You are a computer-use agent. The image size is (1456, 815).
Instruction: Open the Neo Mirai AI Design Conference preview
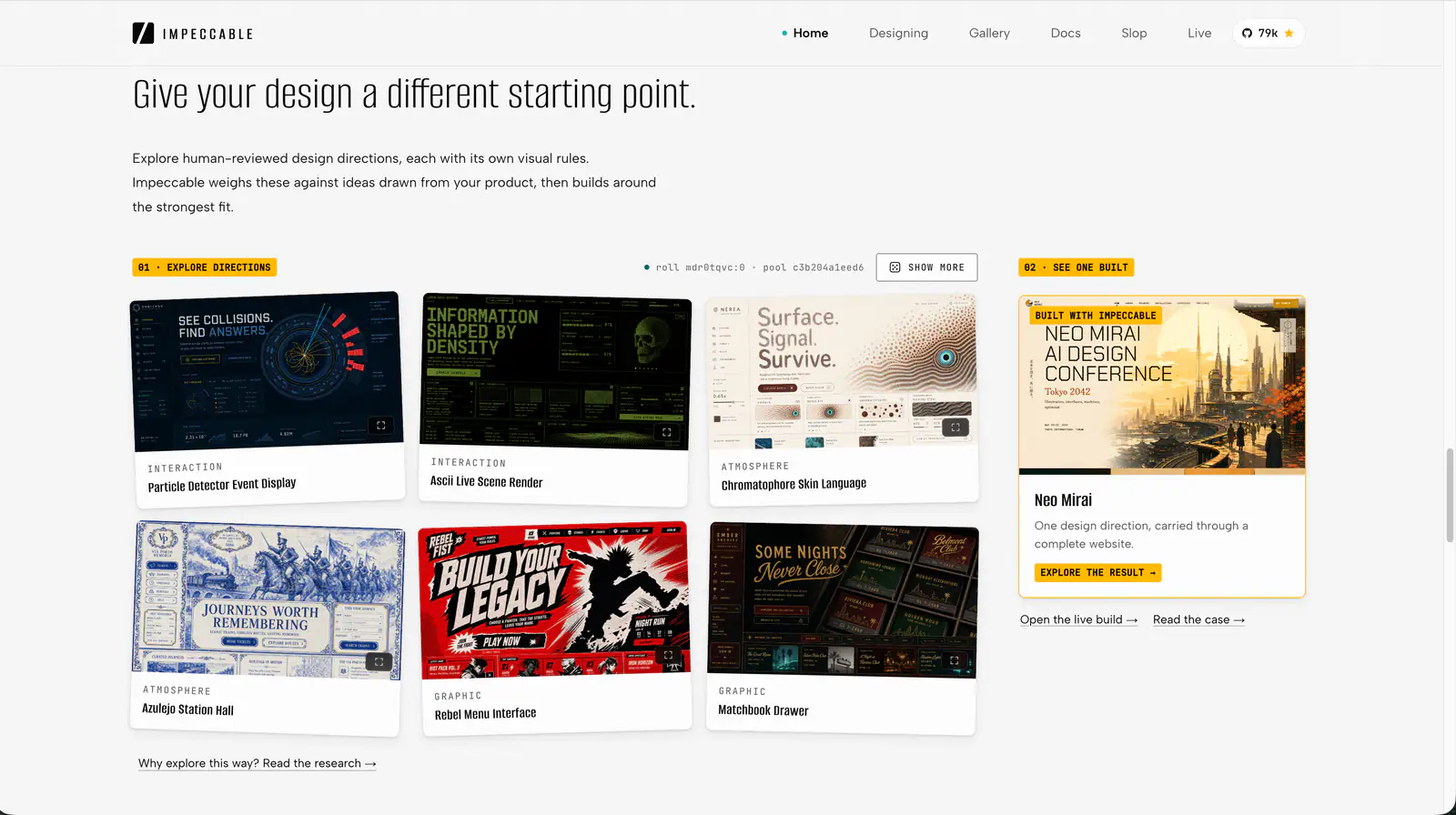[x=1162, y=385]
